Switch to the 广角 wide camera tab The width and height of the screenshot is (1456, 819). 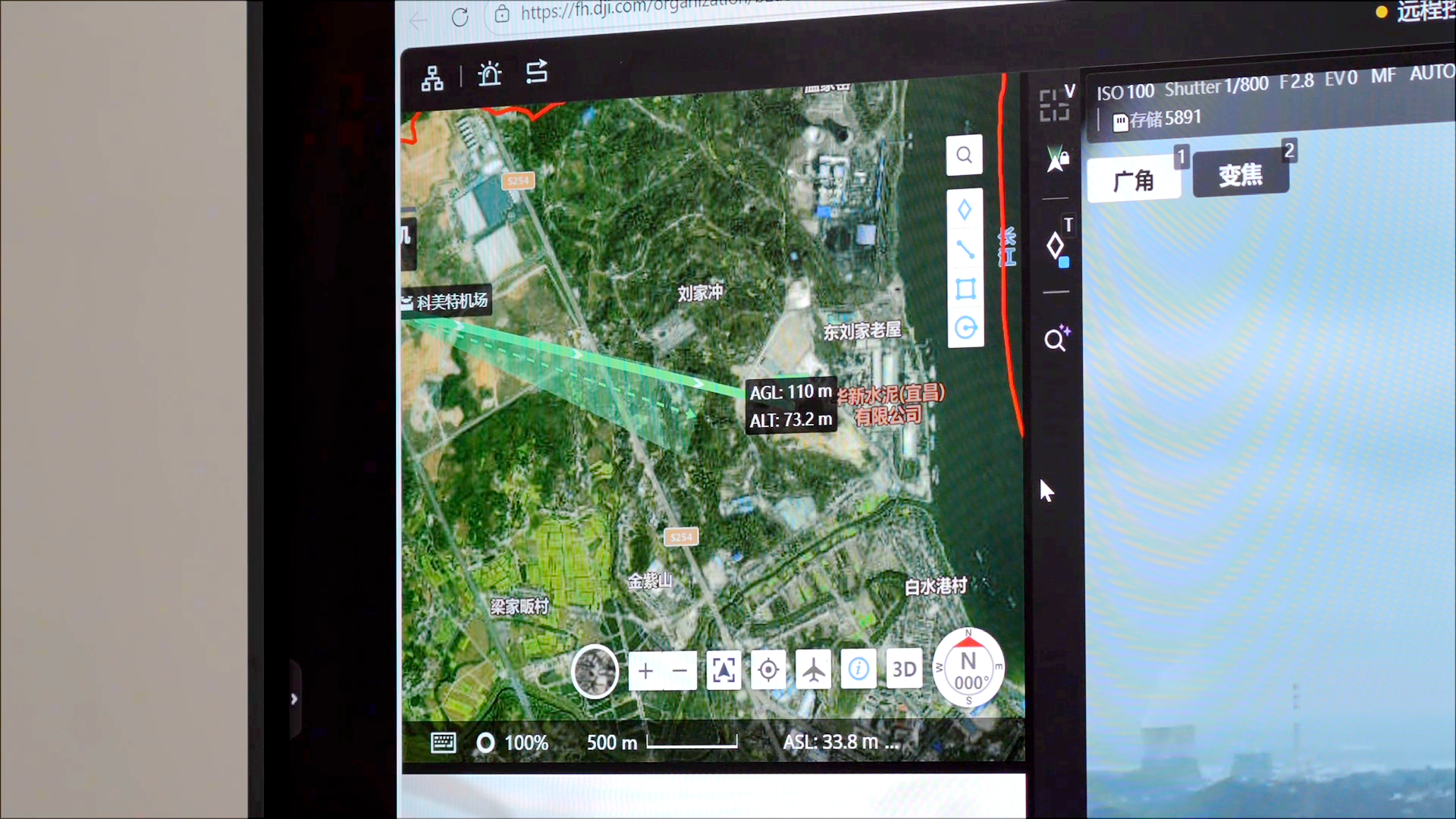(x=1134, y=180)
